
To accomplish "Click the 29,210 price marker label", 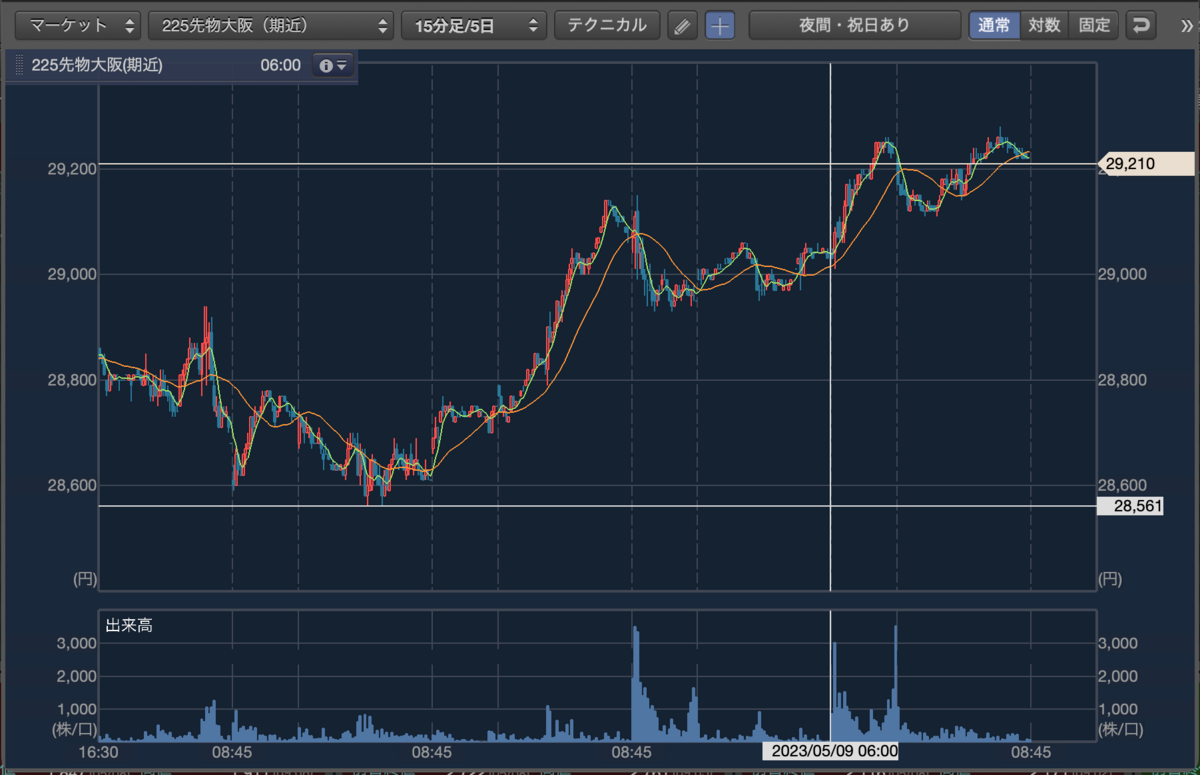I will 1146,164.
